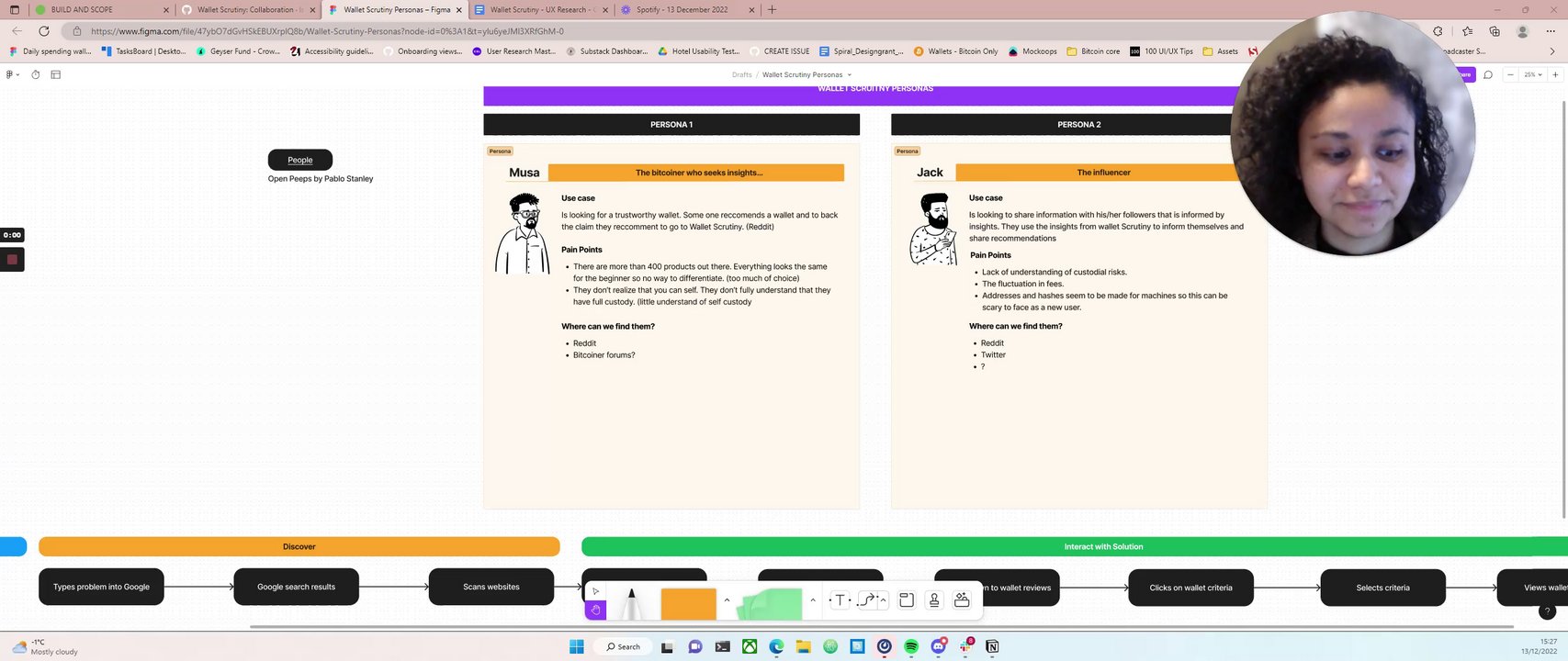Show more bookmarks chevron
1568x661 pixels.
point(1552,51)
